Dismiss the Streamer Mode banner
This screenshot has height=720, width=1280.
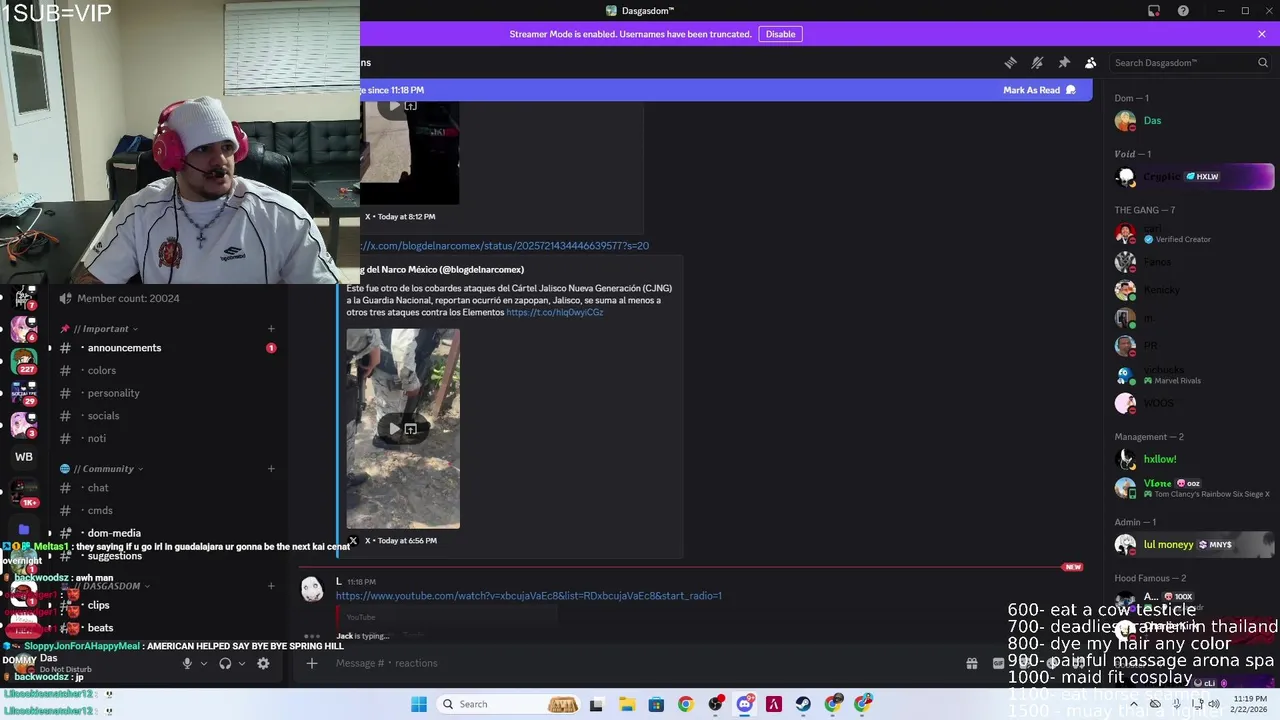coord(1262,34)
